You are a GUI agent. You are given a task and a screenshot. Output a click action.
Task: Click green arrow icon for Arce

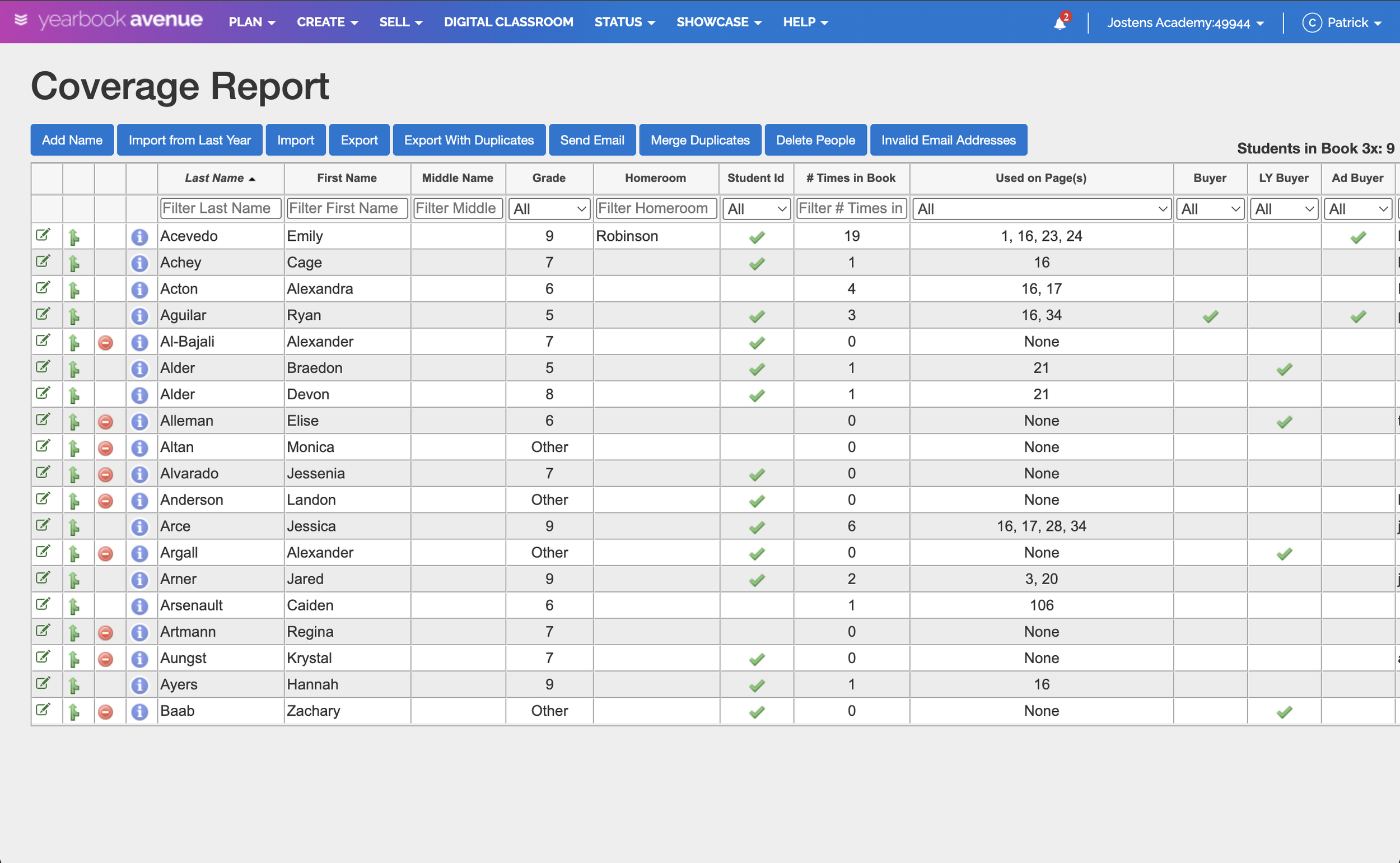[73, 527]
